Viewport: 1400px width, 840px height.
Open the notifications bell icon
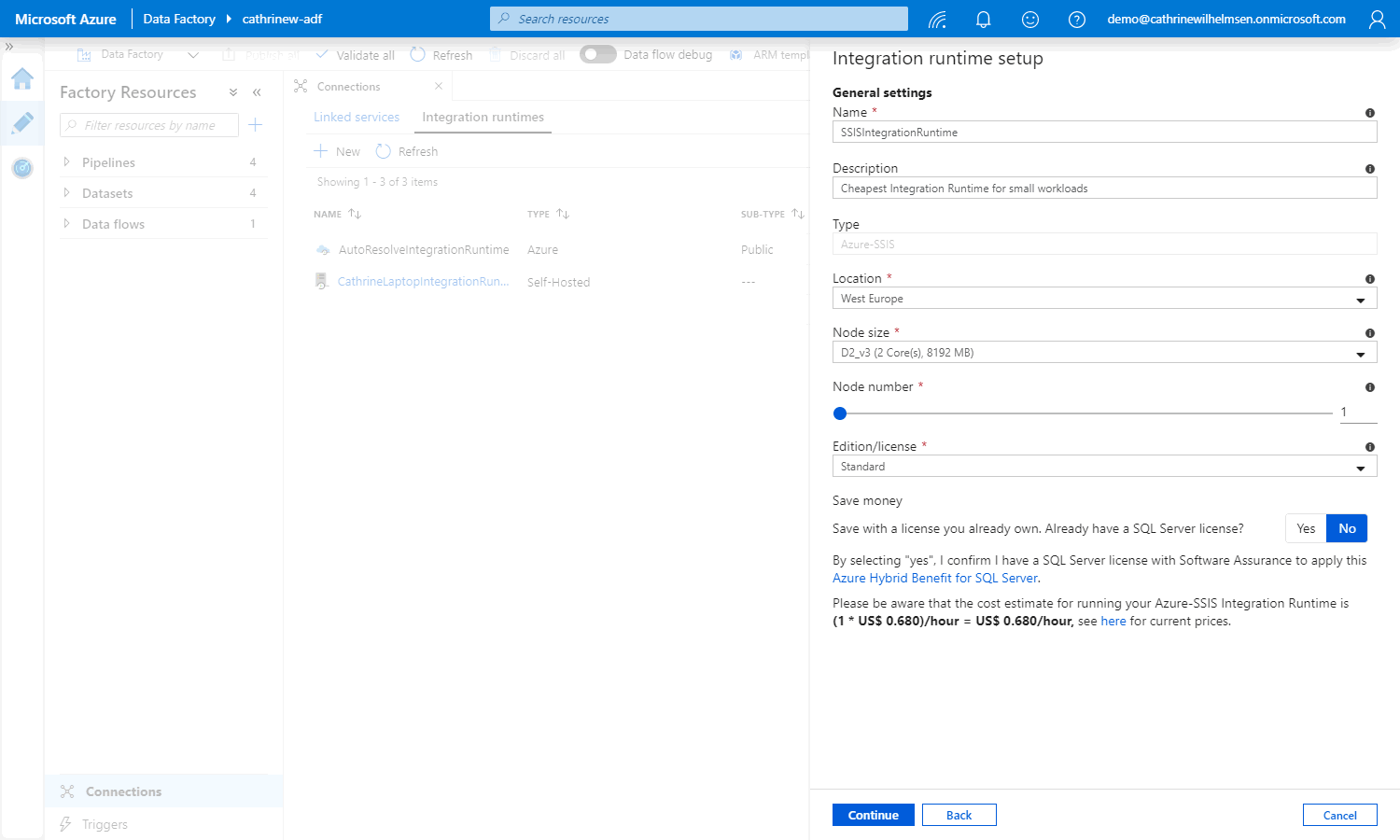[983, 20]
